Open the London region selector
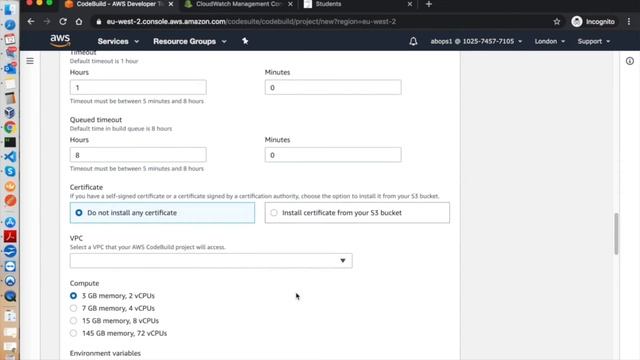 click(x=550, y=41)
